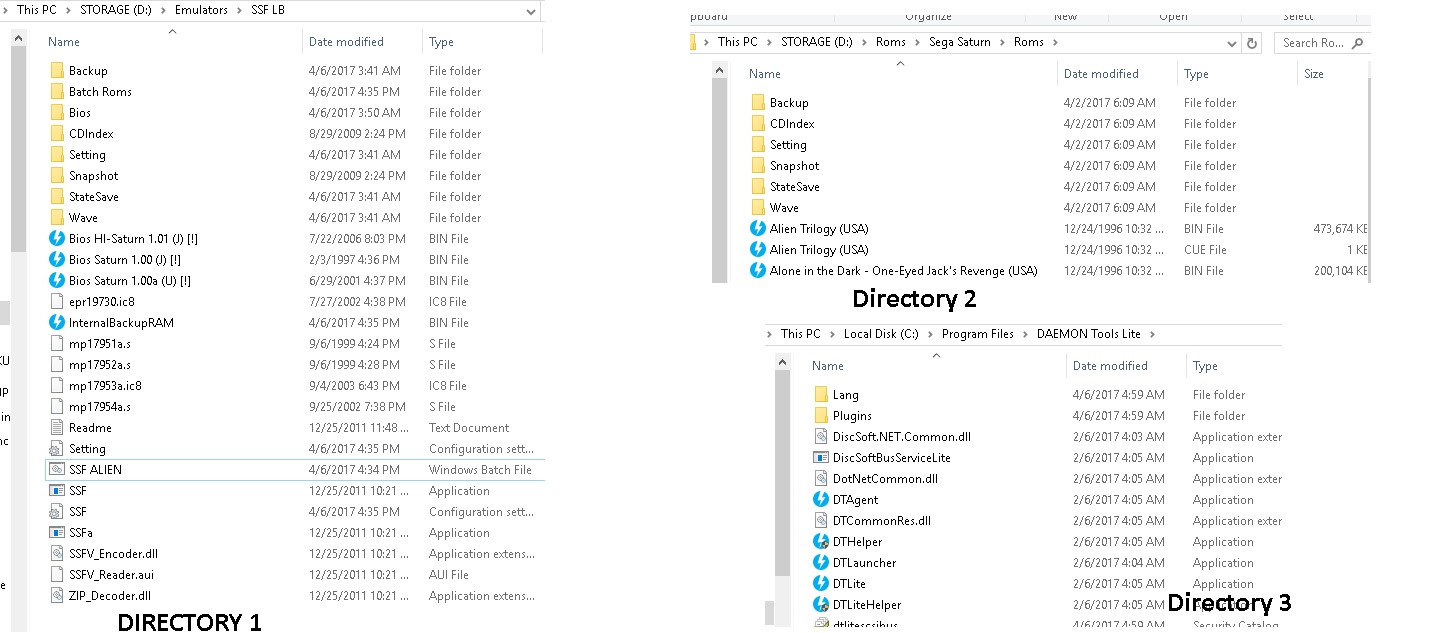Click the SSFV_Encoder.dll file icon
This screenshot has height=633, width=1444.
57,554
